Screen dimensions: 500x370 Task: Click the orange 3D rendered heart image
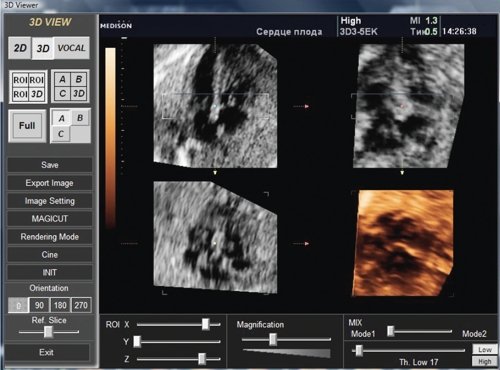coord(403,243)
